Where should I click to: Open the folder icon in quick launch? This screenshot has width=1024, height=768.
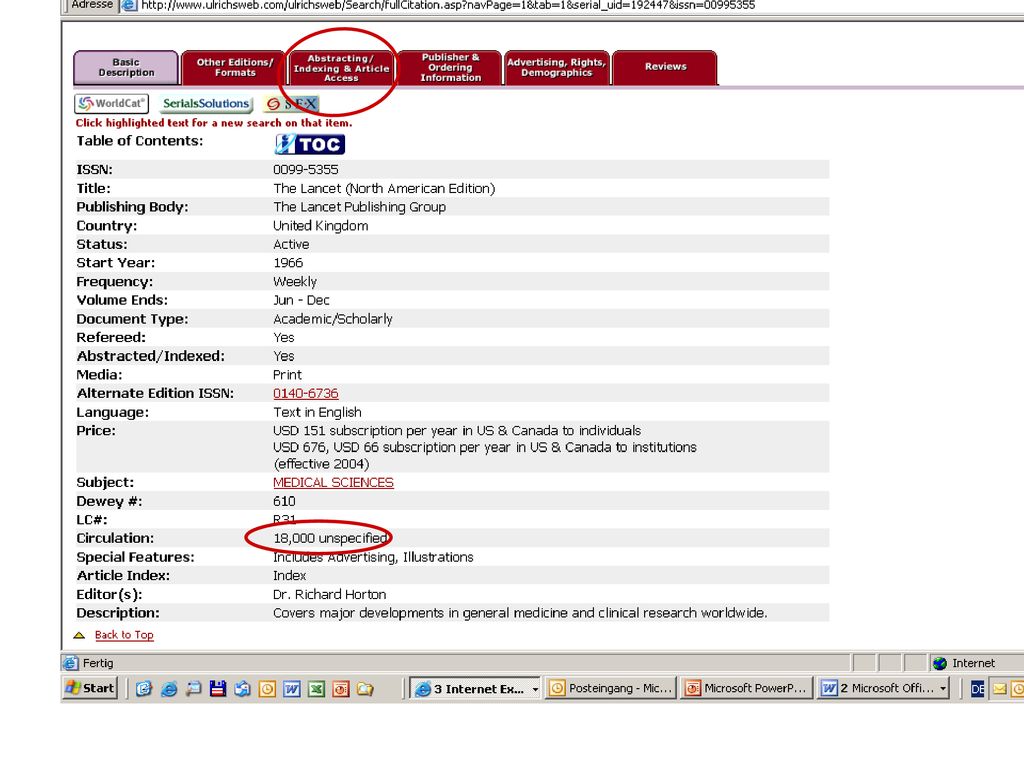(366, 688)
